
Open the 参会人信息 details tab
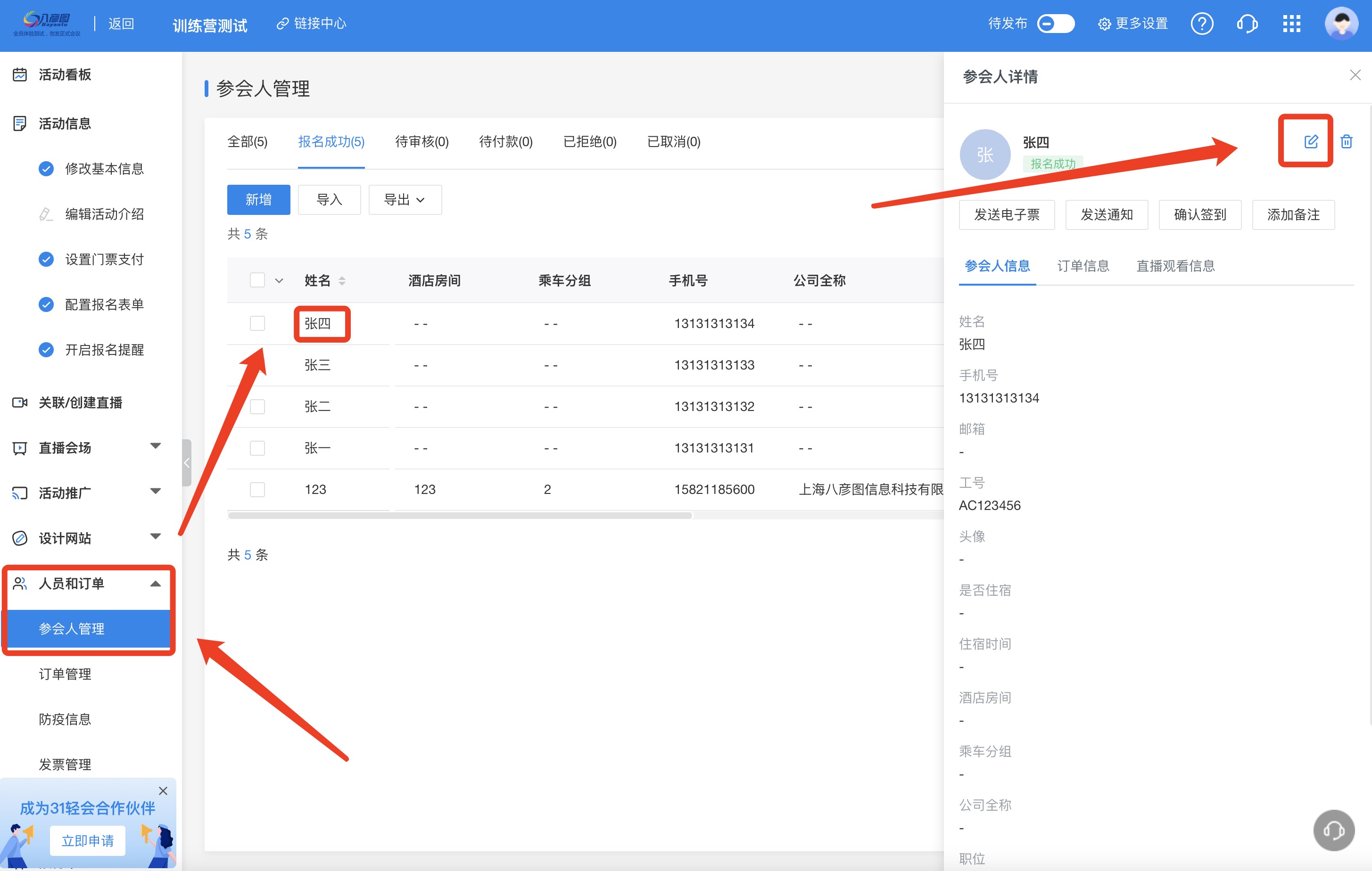(997, 266)
